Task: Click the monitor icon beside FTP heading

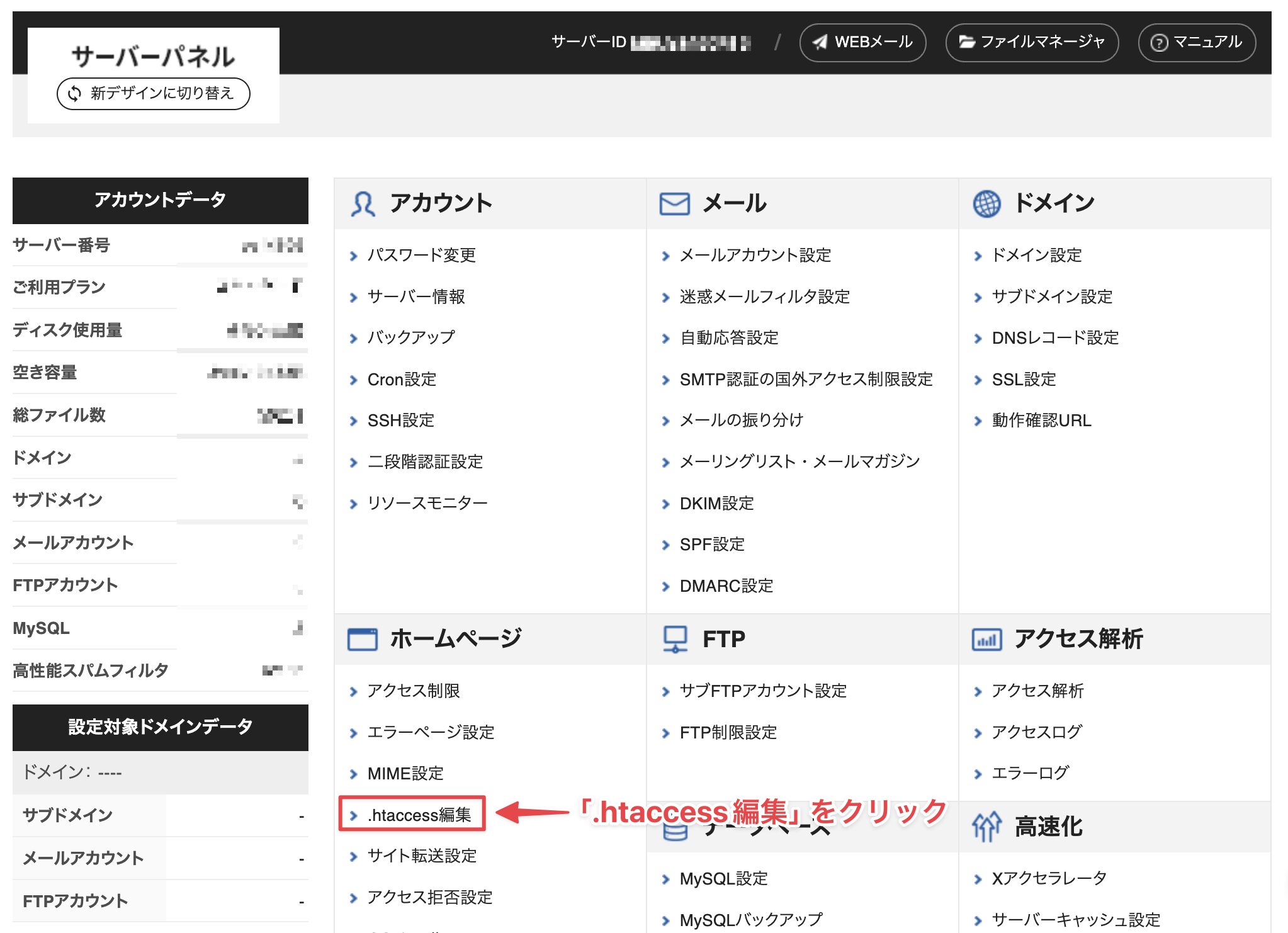Action: (x=675, y=639)
